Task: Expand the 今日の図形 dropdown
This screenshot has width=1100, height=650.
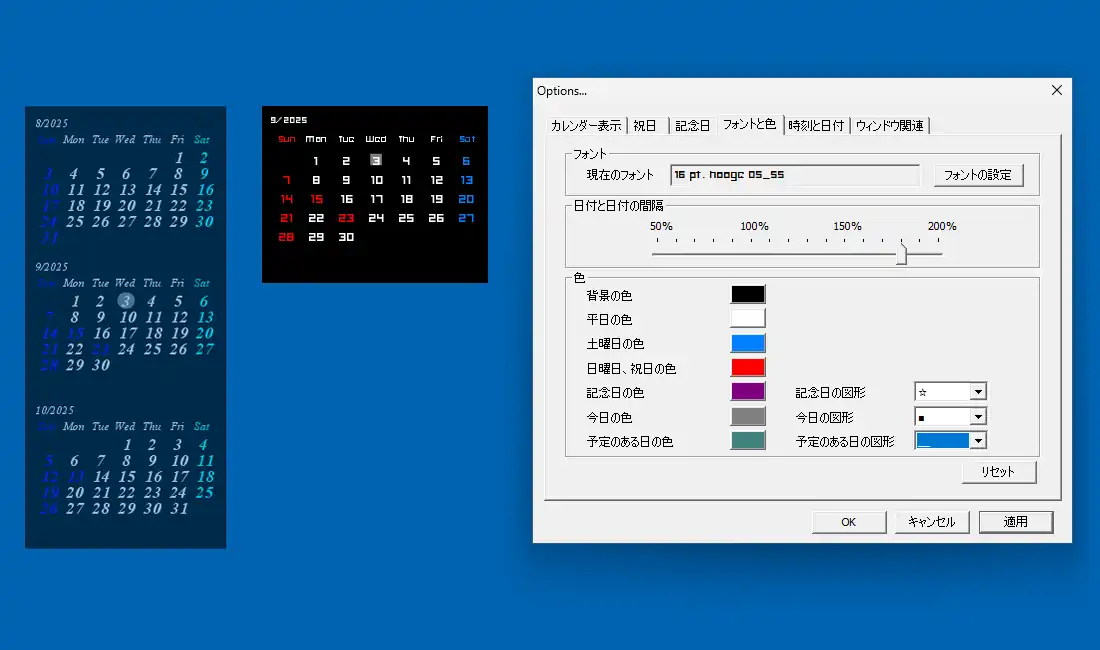Action: tap(978, 417)
